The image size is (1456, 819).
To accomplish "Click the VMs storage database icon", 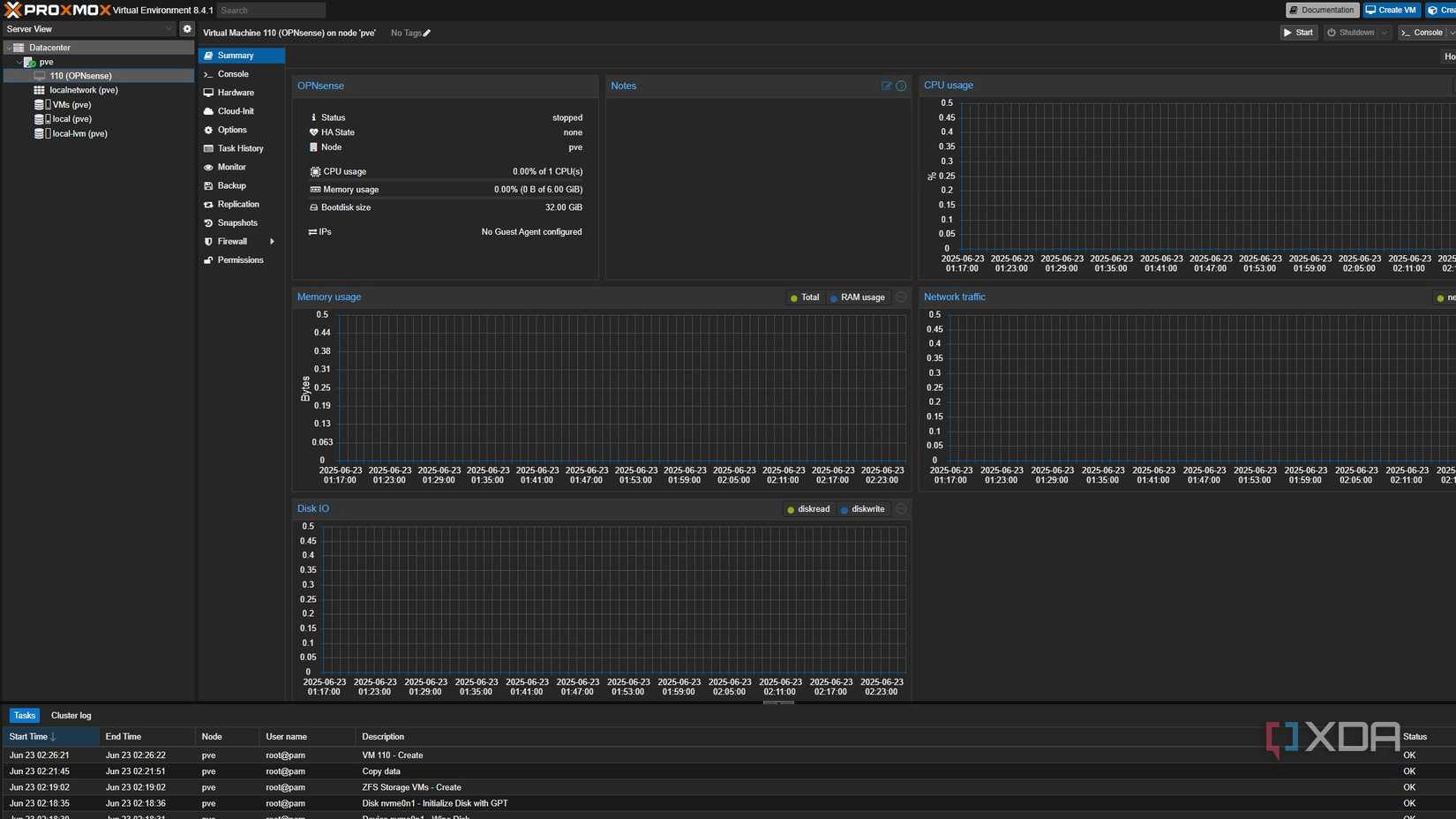I will tap(39, 104).
